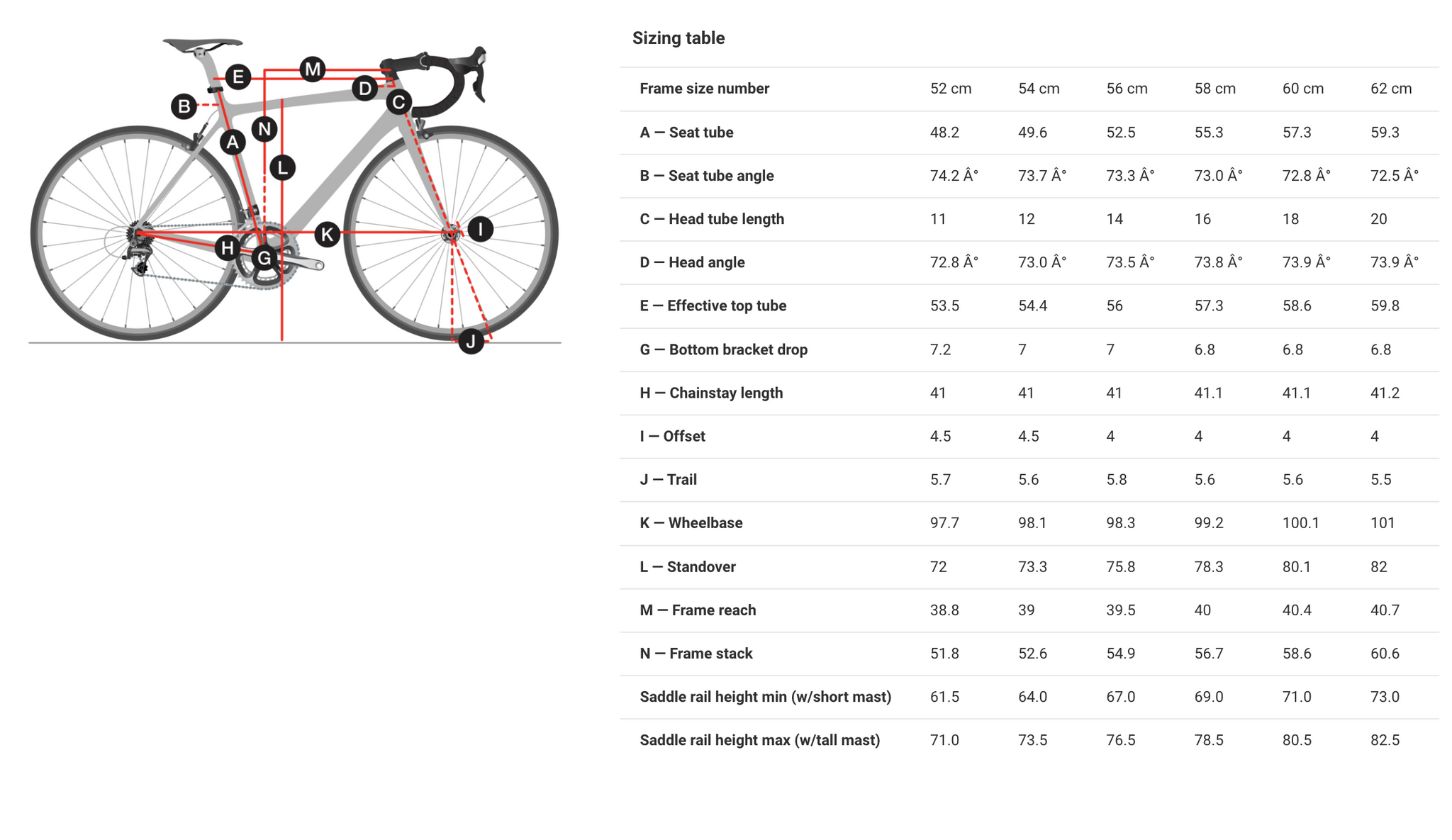
Task: Click the N frame stack marker
Action: pos(264,129)
